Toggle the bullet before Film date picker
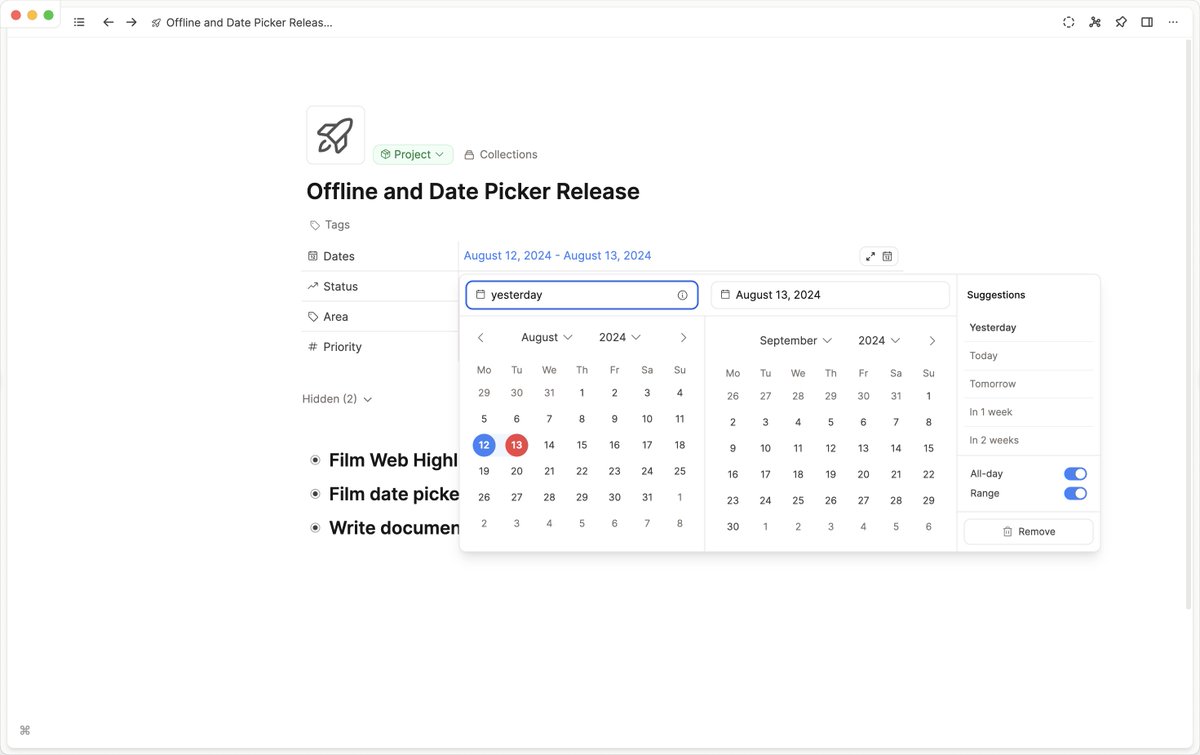The height and width of the screenshot is (755, 1200). click(315, 494)
